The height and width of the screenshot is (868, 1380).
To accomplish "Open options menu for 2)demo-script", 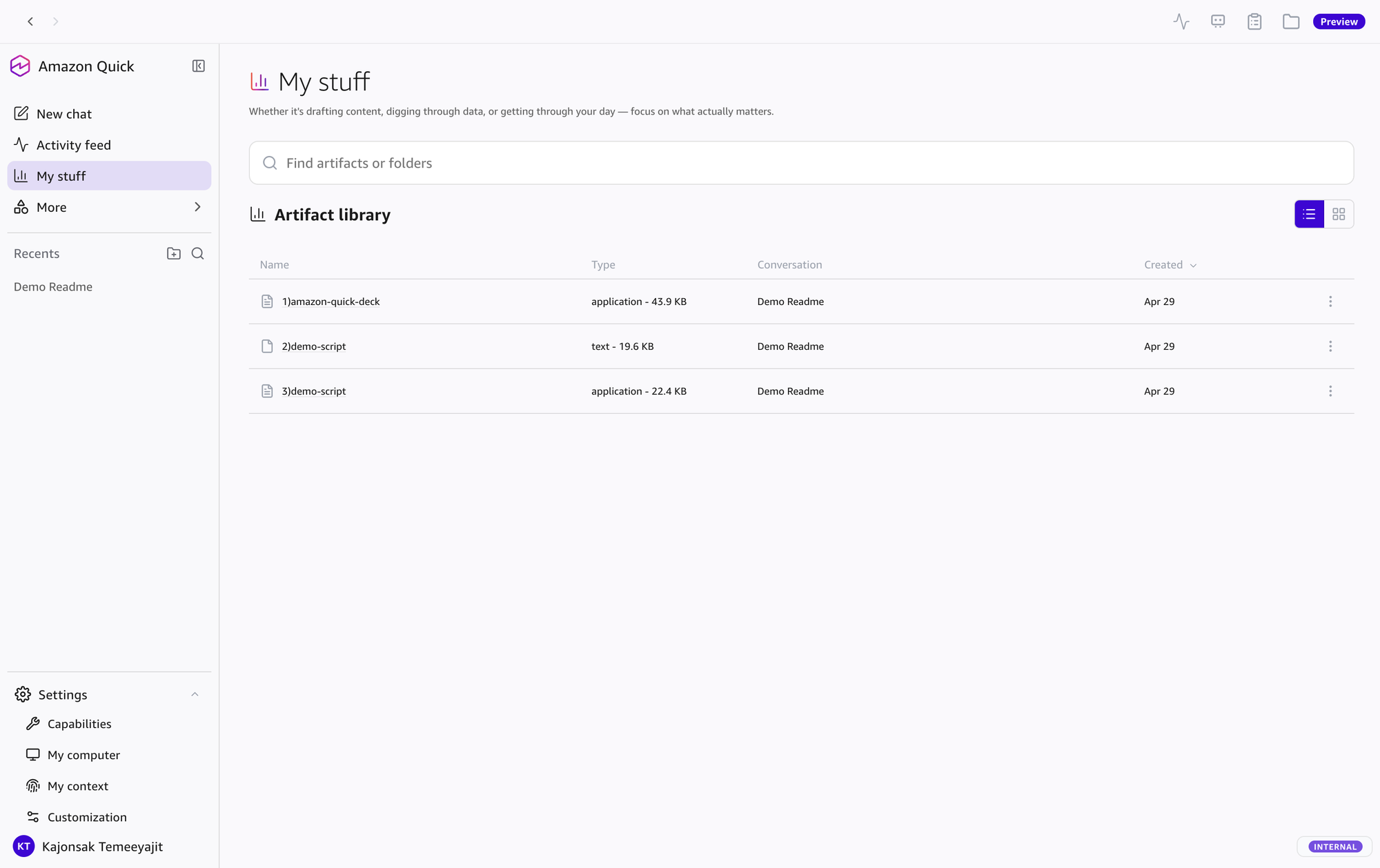I will [x=1330, y=346].
